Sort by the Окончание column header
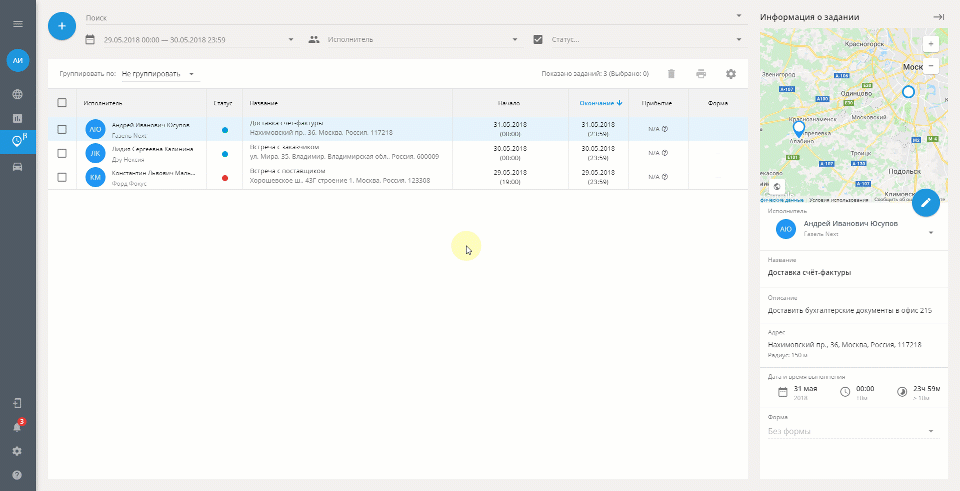960x491 pixels. pos(601,103)
